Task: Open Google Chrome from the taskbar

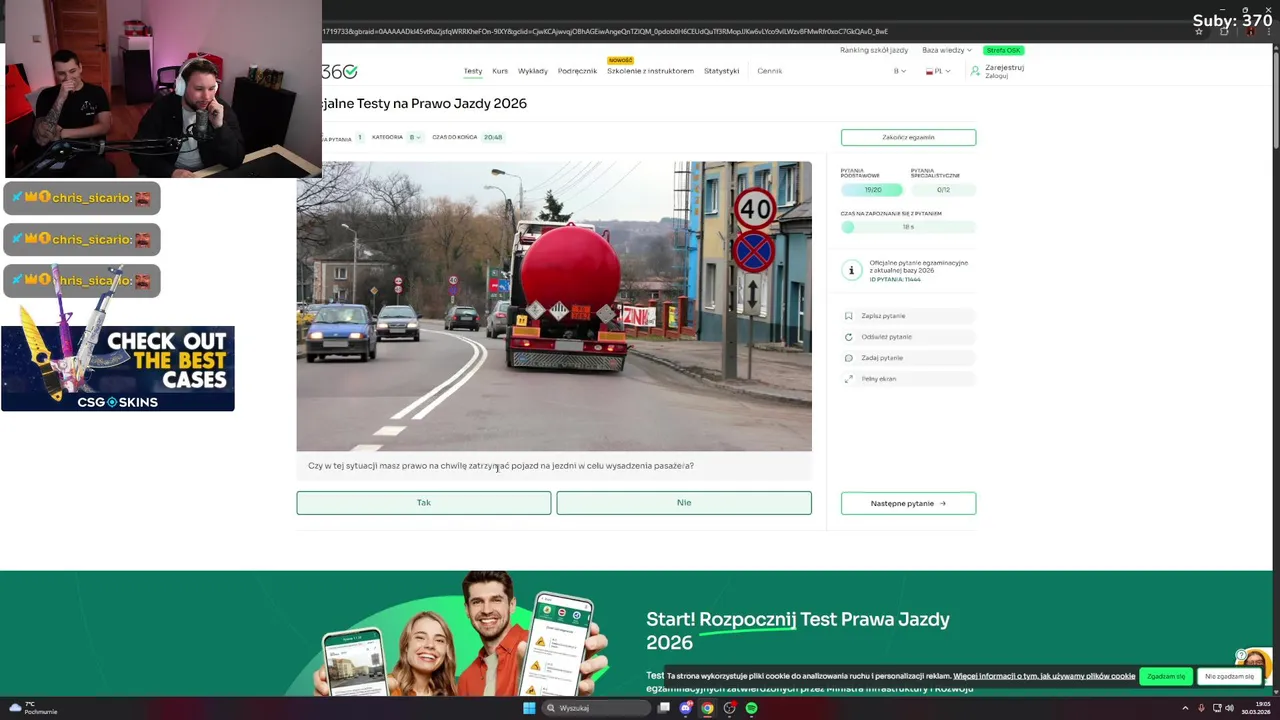Action: 707,708
